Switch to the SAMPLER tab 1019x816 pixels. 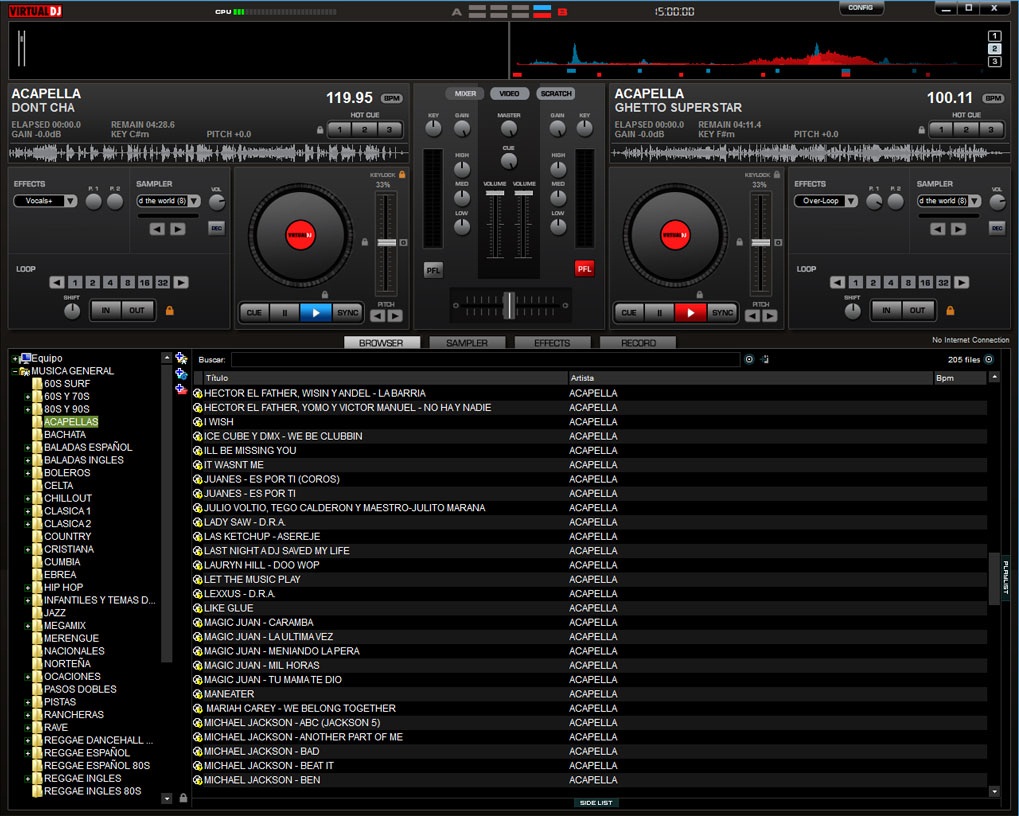pyautogui.click(x=467, y=342)
